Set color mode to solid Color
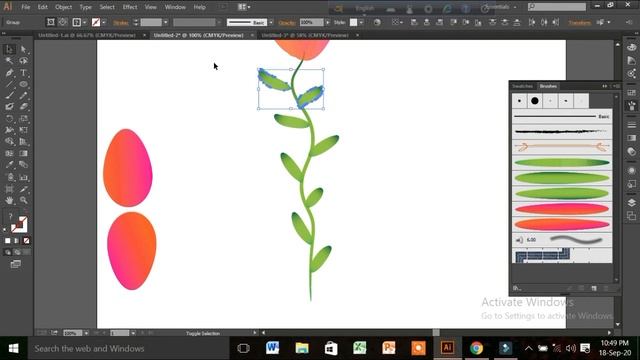 7,241
